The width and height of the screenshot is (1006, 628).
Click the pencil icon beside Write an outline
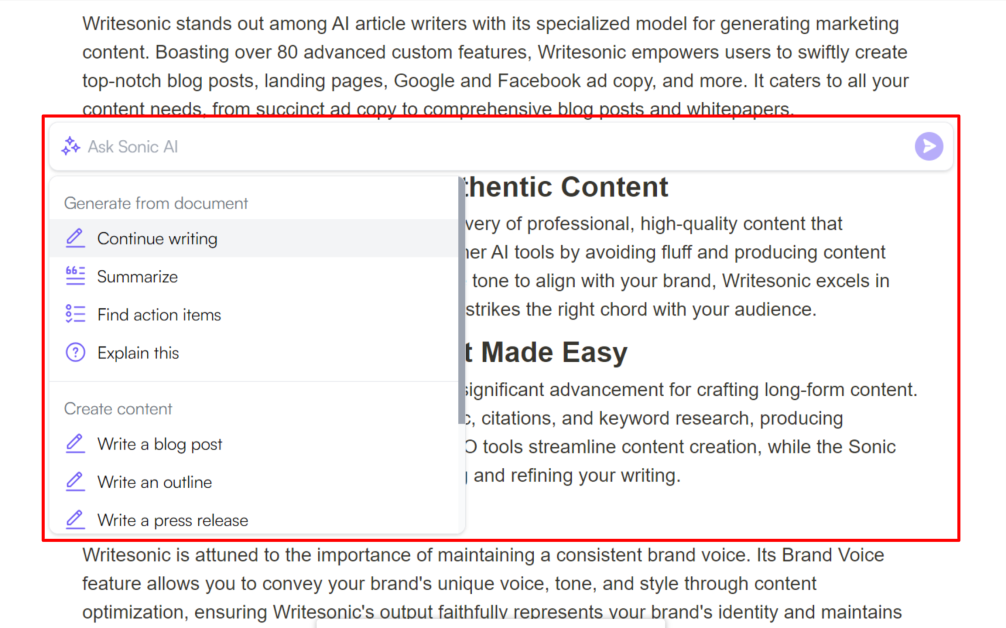click(x=75, y=481)
